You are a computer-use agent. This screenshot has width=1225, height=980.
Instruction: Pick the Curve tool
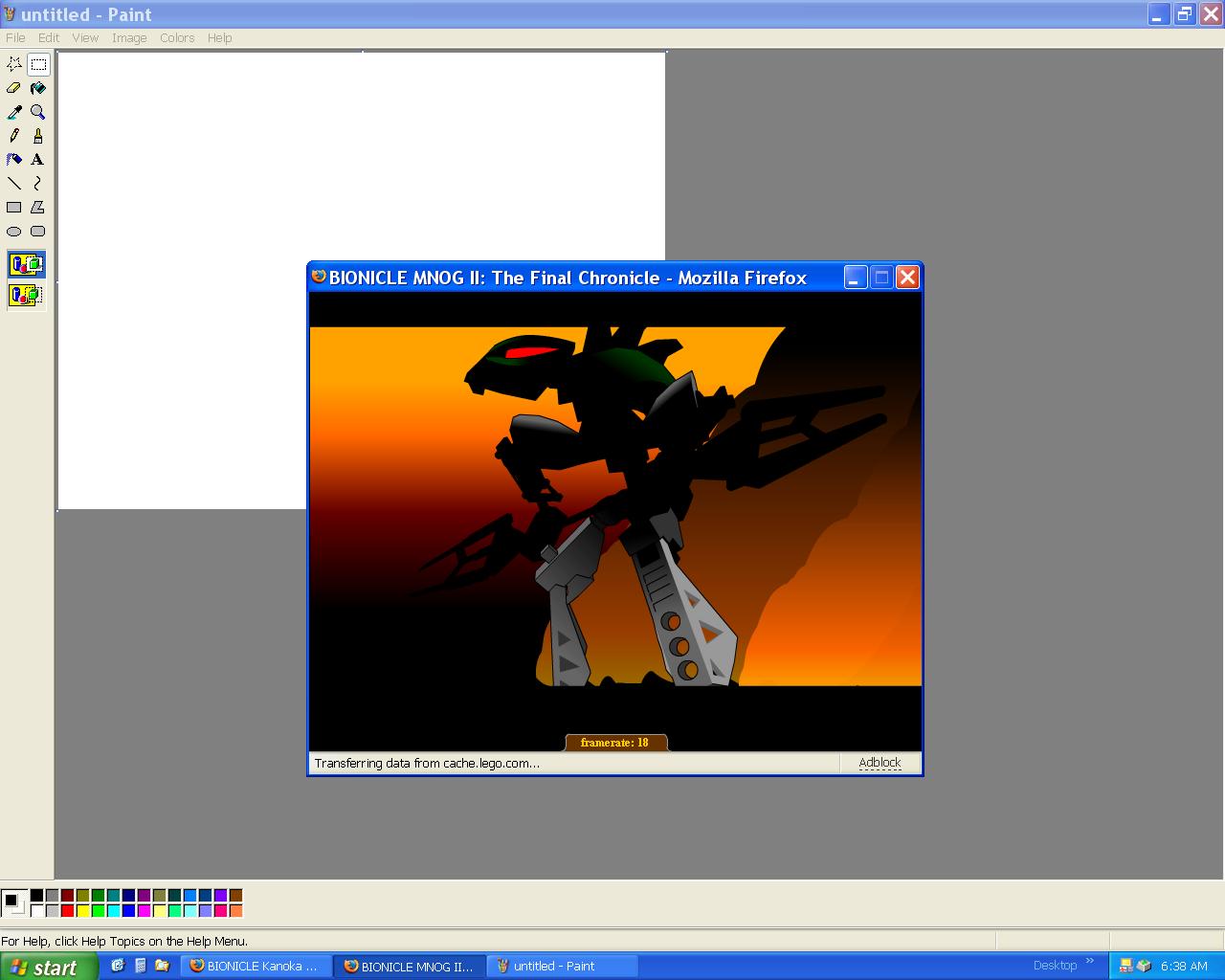pyautogui.click(x=38, y=184)
